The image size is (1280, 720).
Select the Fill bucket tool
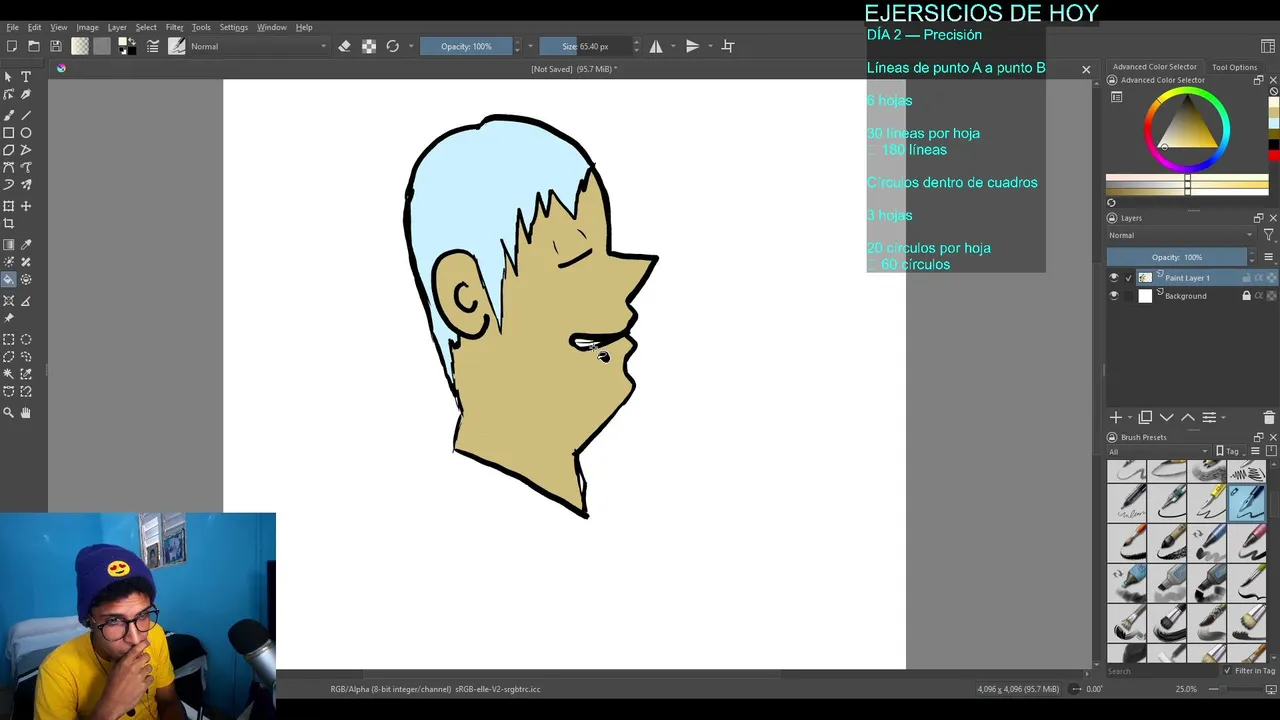coord(9,280)
